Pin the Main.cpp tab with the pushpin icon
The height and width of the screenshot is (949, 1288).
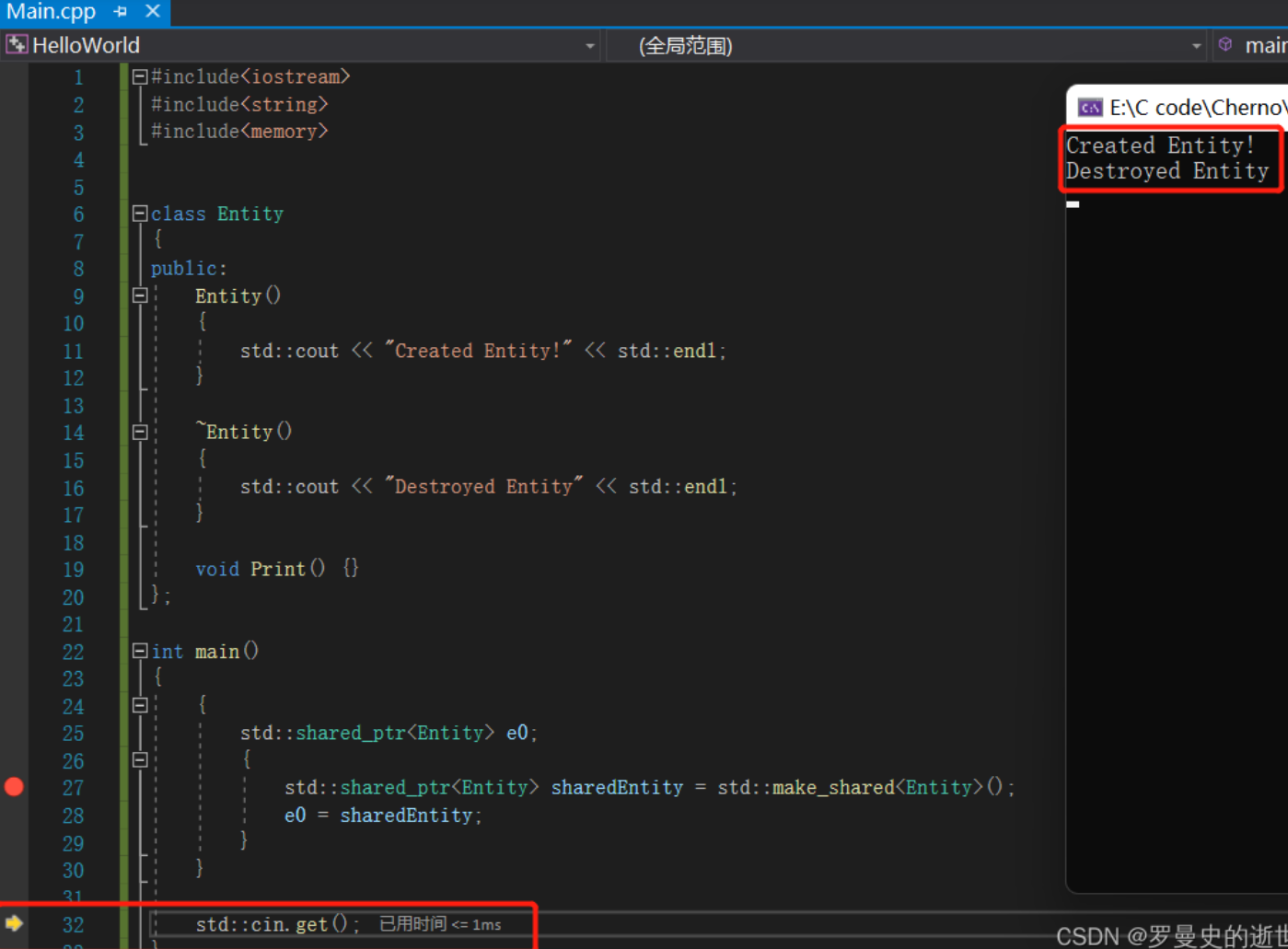121,12
